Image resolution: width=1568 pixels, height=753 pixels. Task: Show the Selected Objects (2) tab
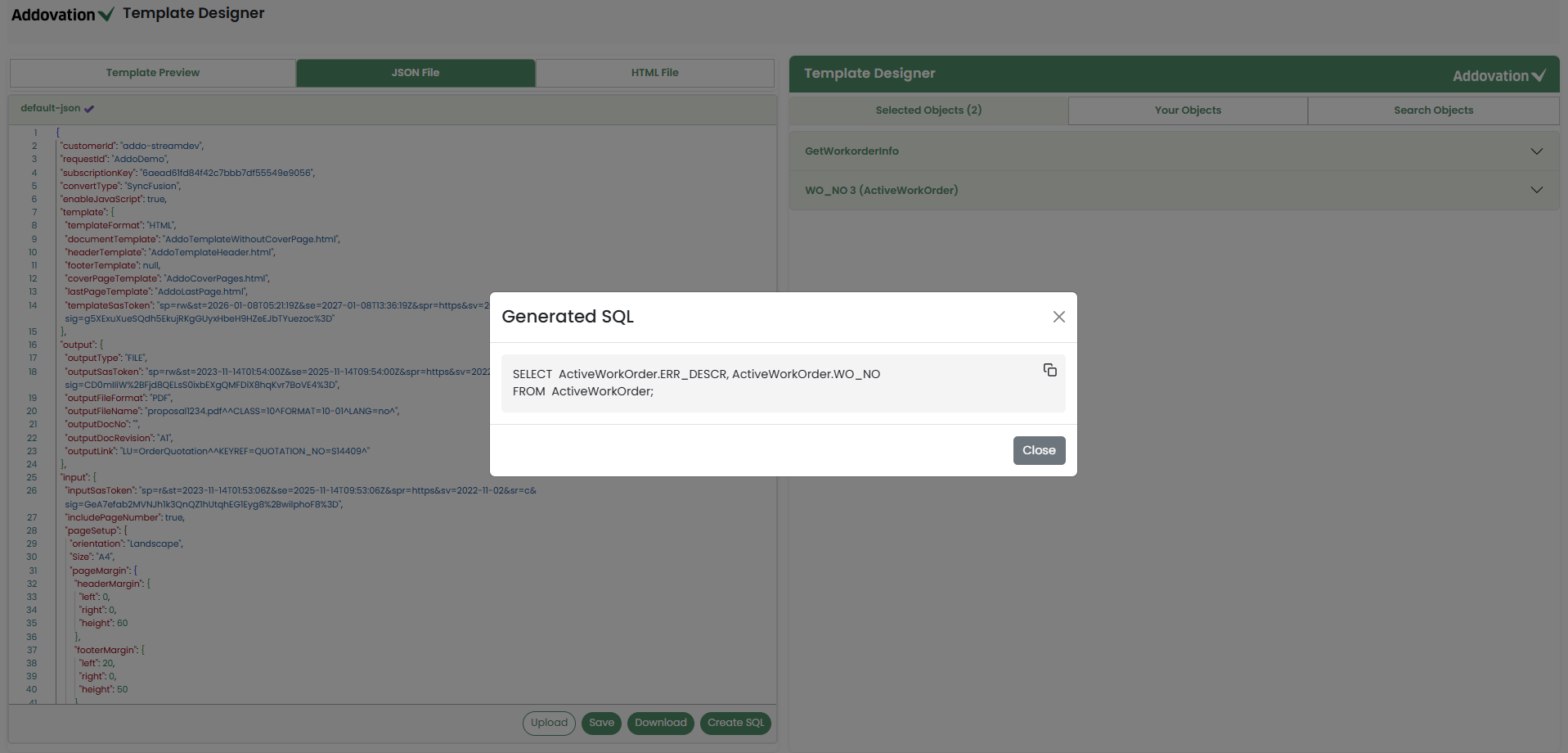pos(928,110)
